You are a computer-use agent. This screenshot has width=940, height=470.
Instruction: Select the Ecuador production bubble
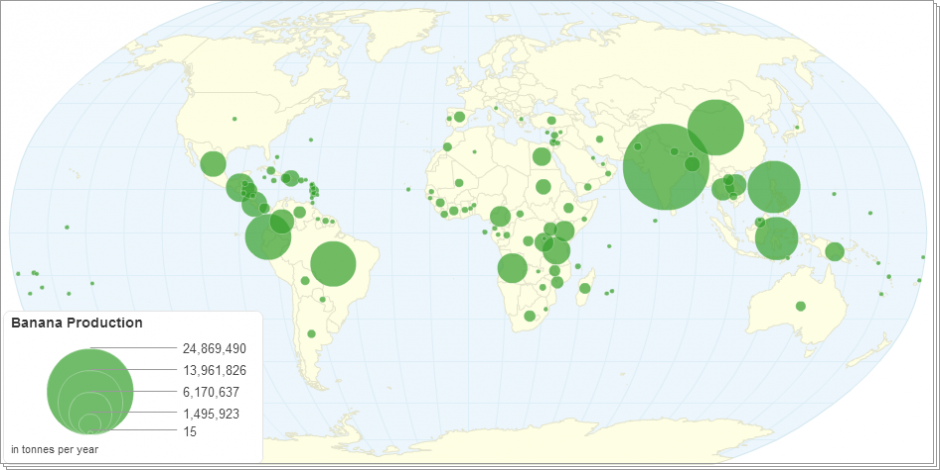point(268,238)
